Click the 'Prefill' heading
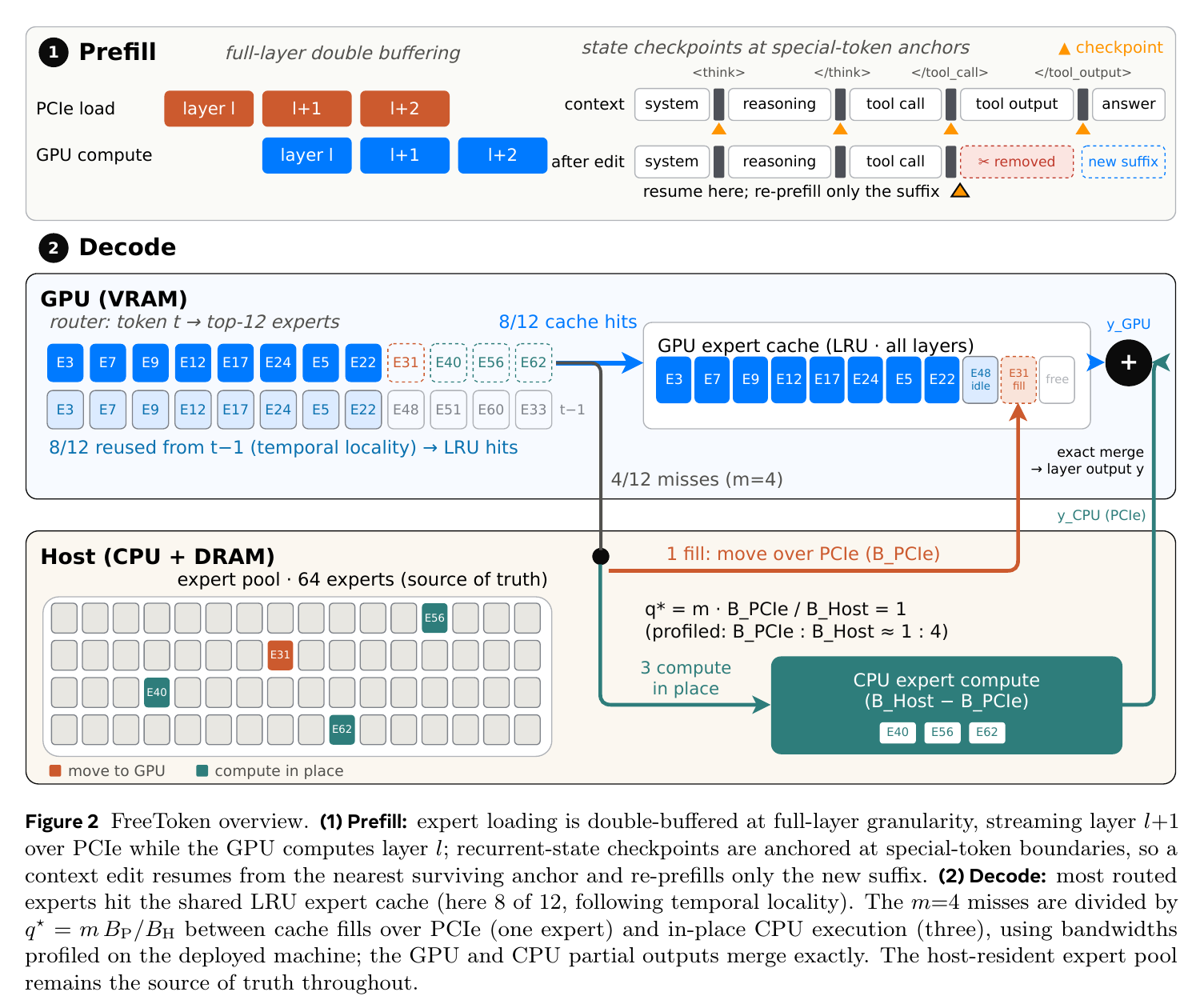Image resolution: width=1200 pixels, height=1008 pixels. 118,52
